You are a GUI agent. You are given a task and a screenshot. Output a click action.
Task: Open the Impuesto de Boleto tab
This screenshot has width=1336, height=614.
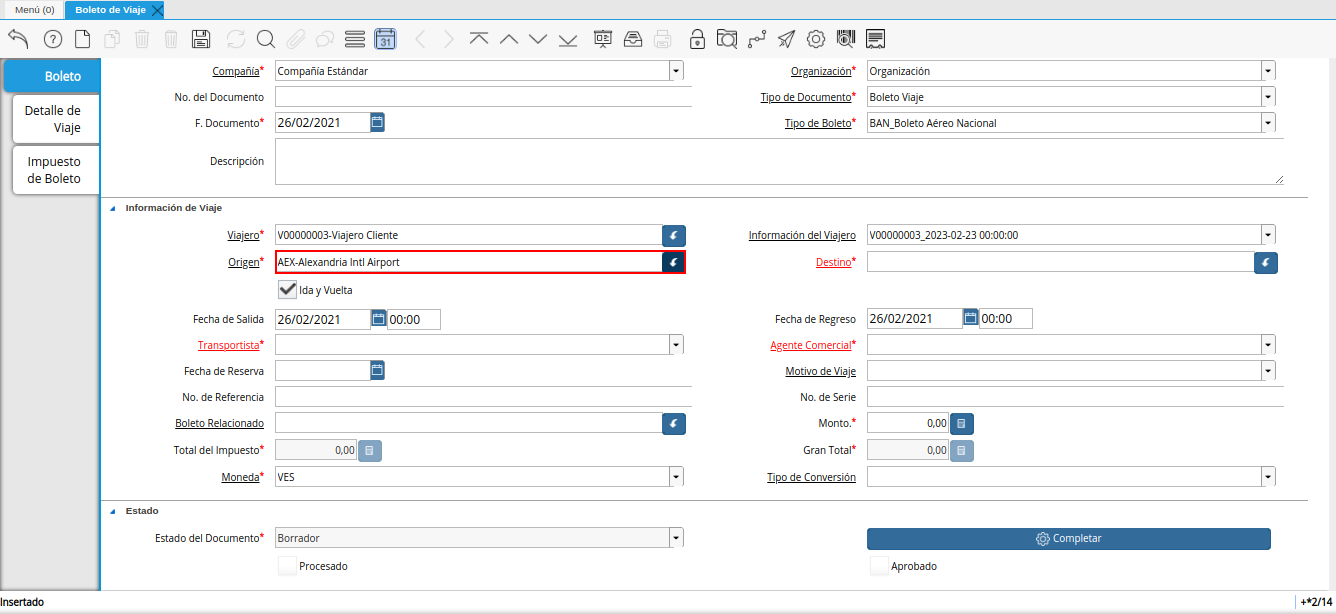(54, 170)
